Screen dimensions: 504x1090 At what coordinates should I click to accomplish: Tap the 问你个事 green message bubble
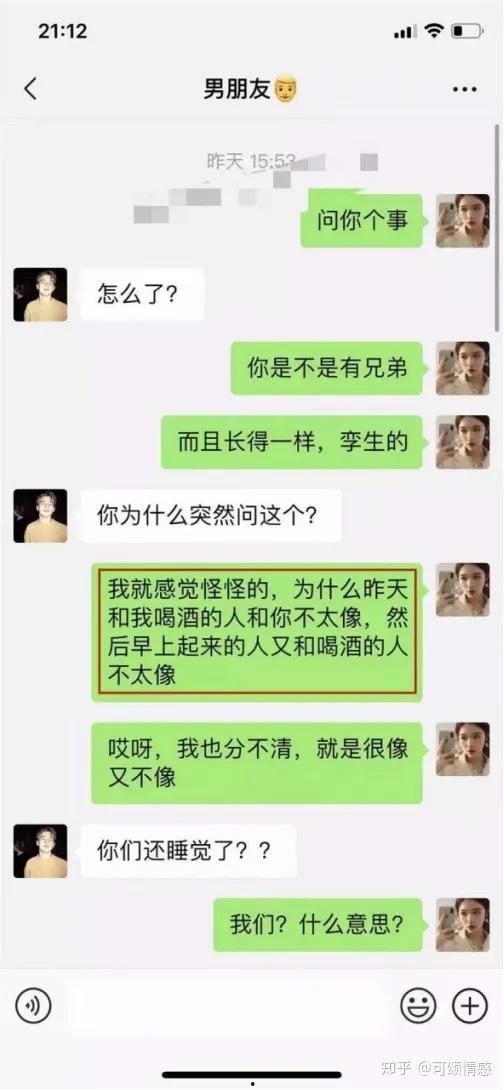[x=361, y=221]
